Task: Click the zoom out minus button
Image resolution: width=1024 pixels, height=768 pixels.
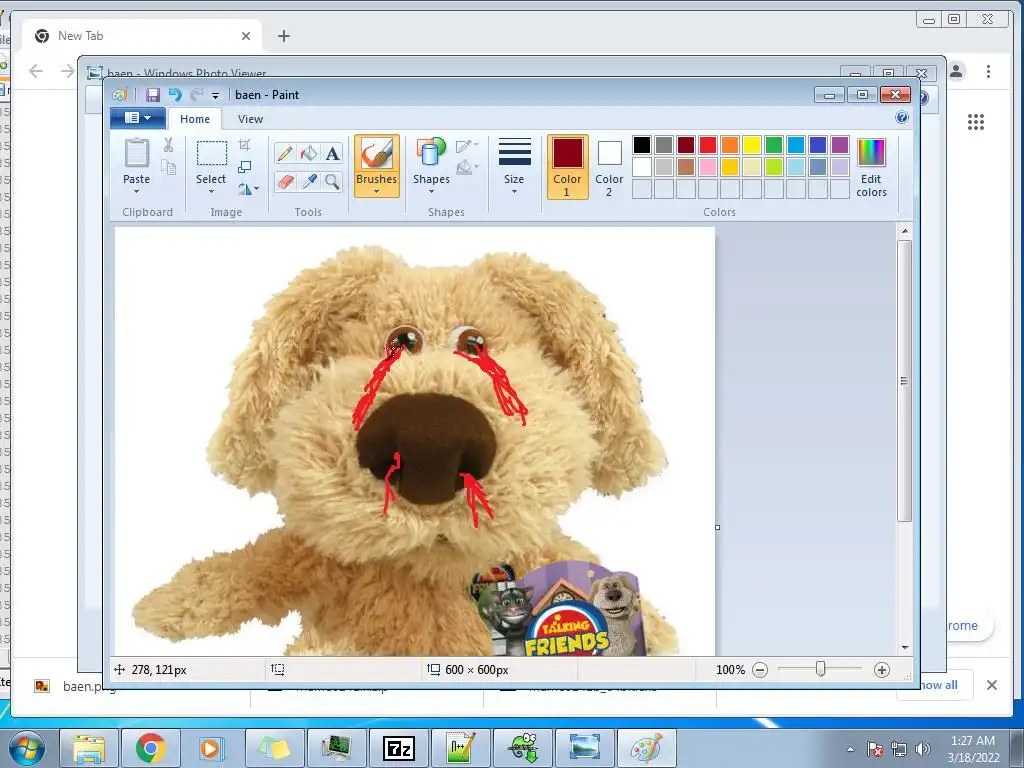Action: [x=760, y=670]
